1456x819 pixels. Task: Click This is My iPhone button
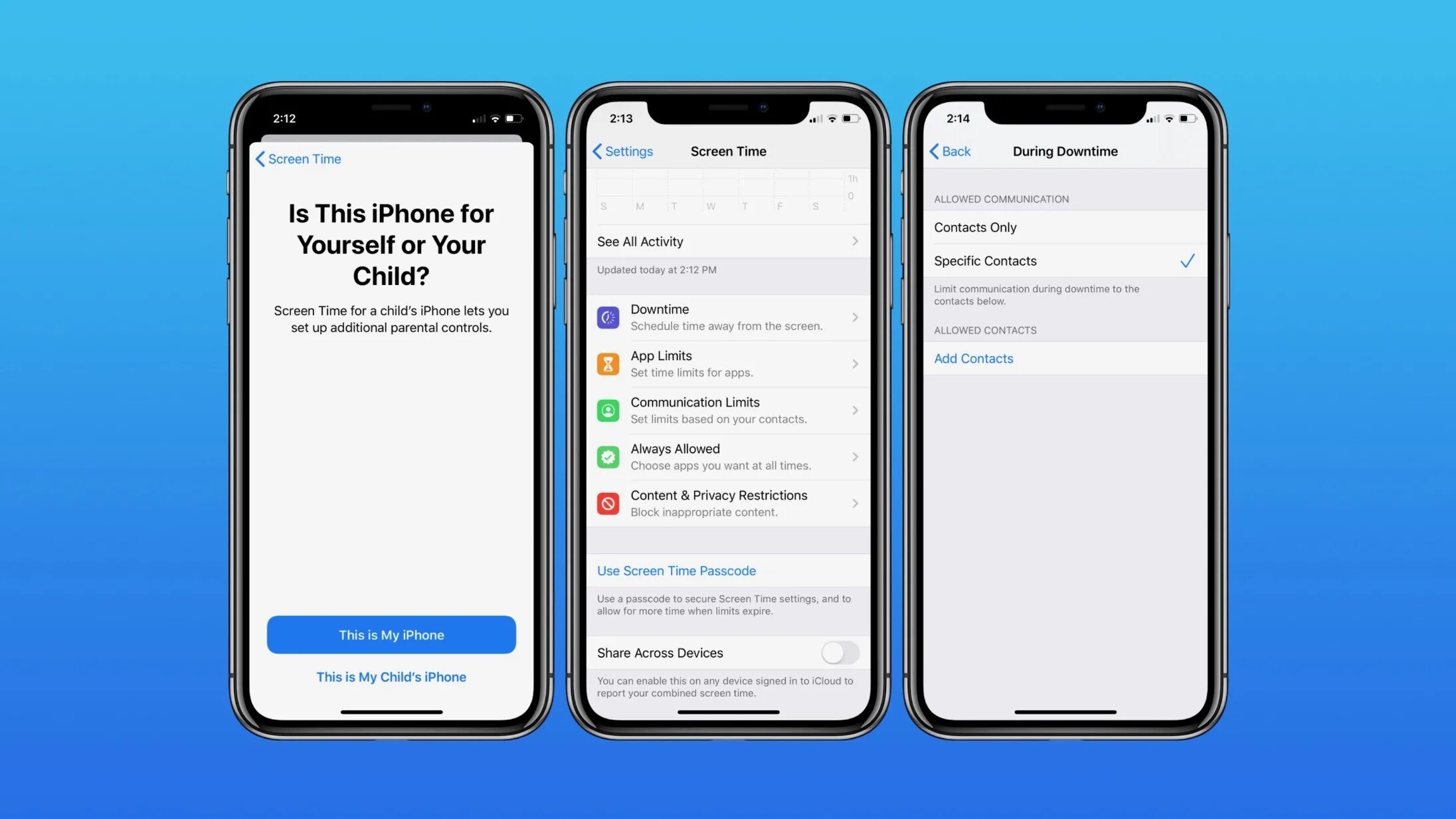click(x=391, y=634)
